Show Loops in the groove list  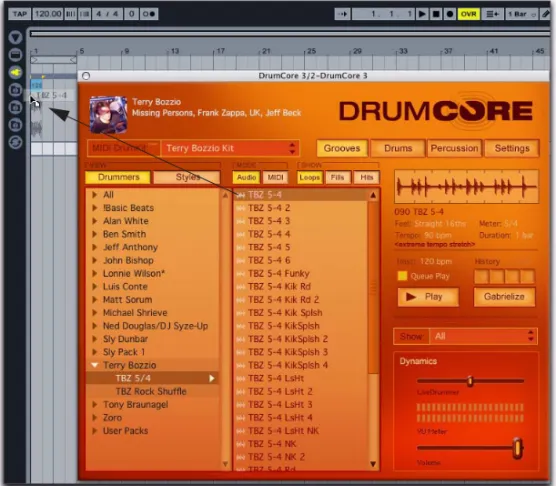309,177
